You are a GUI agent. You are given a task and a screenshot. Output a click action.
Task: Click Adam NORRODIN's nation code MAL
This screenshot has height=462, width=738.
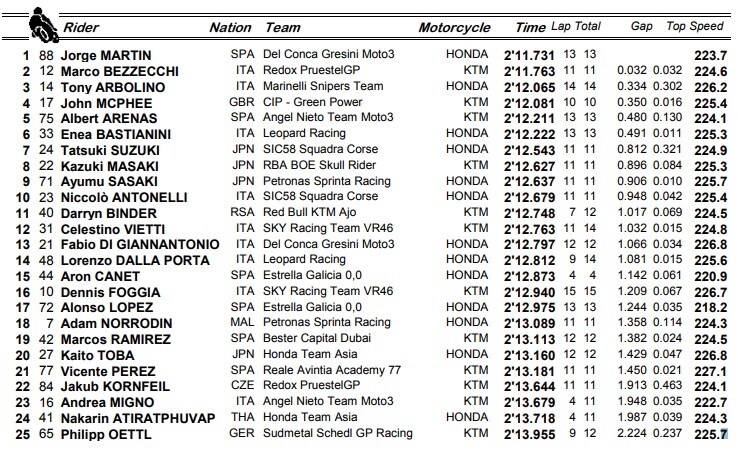242,322
